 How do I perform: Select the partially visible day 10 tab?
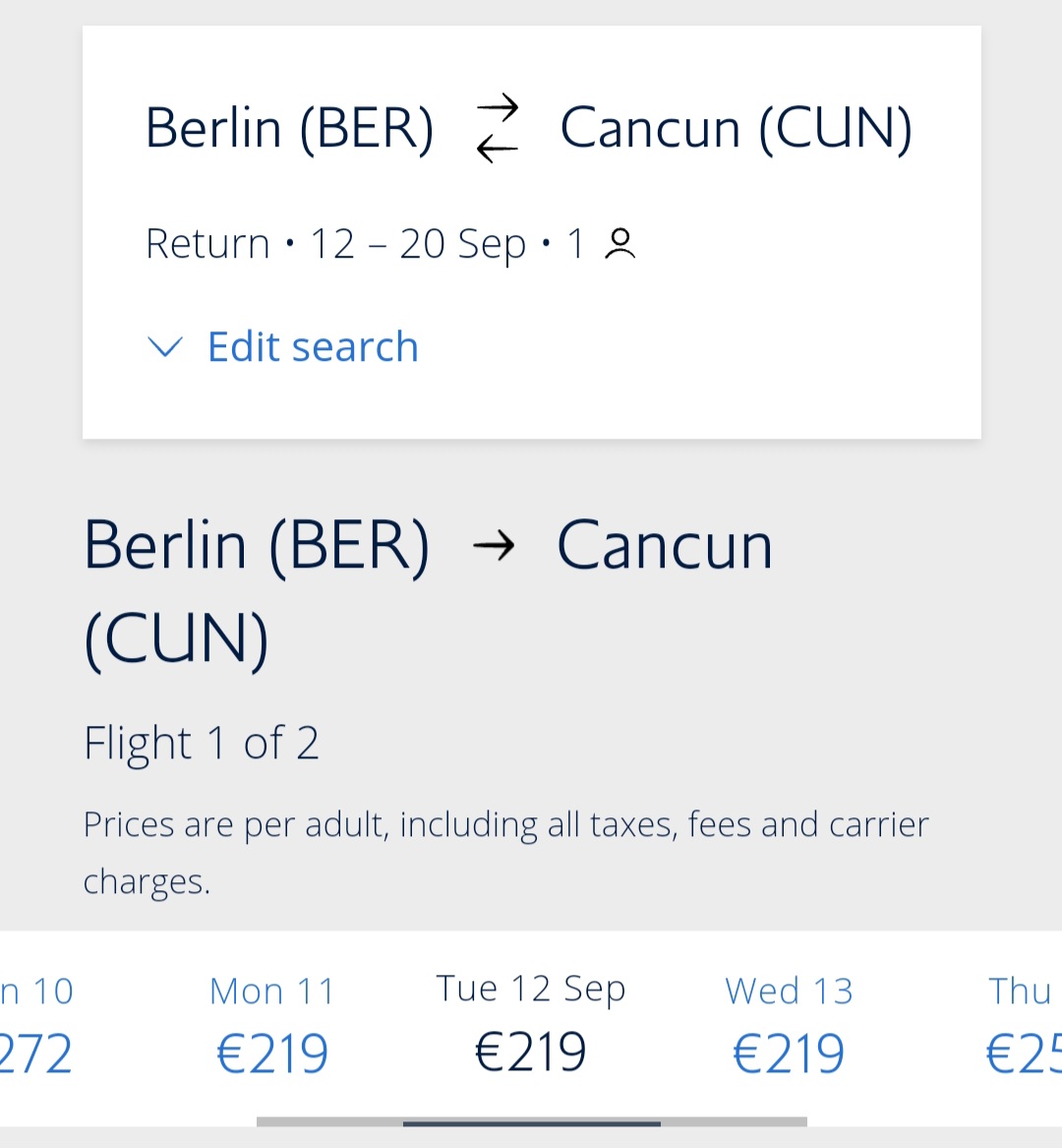(x=36, y=1025)
